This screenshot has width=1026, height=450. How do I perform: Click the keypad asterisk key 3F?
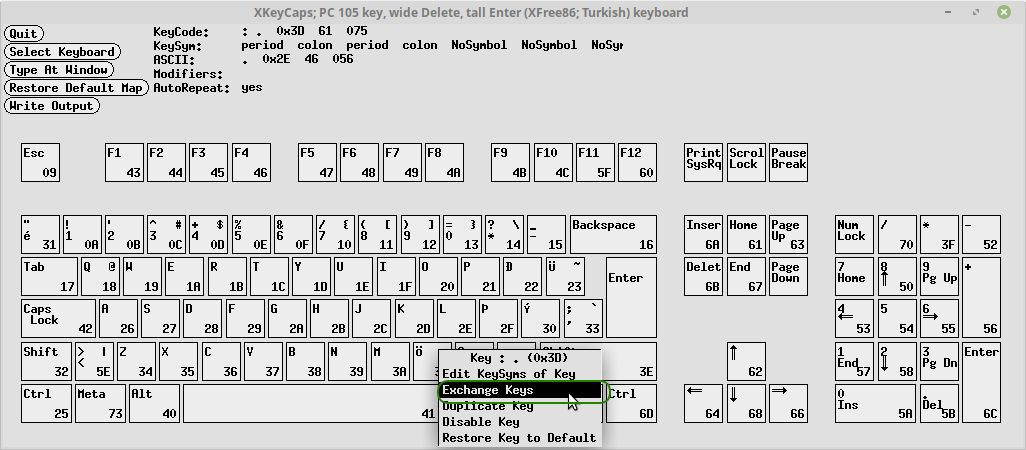[x=939, y=235]
